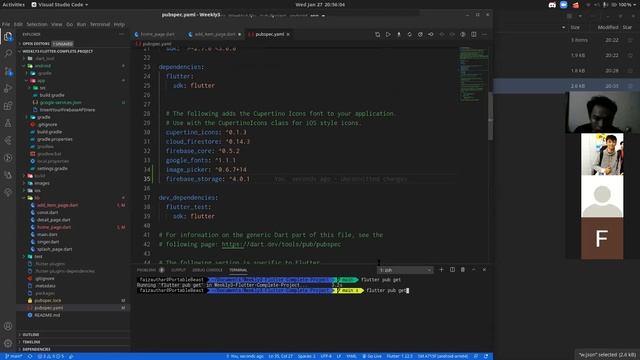Close the terminal panel with the X icon

(484, 269)
